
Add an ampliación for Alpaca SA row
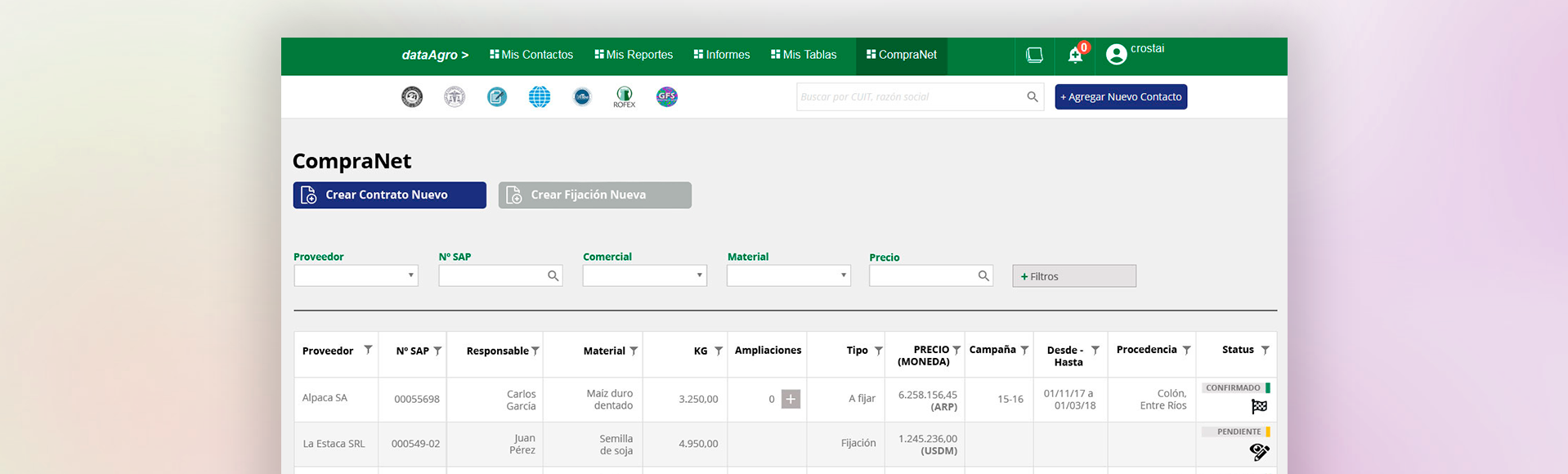(791, 399)
